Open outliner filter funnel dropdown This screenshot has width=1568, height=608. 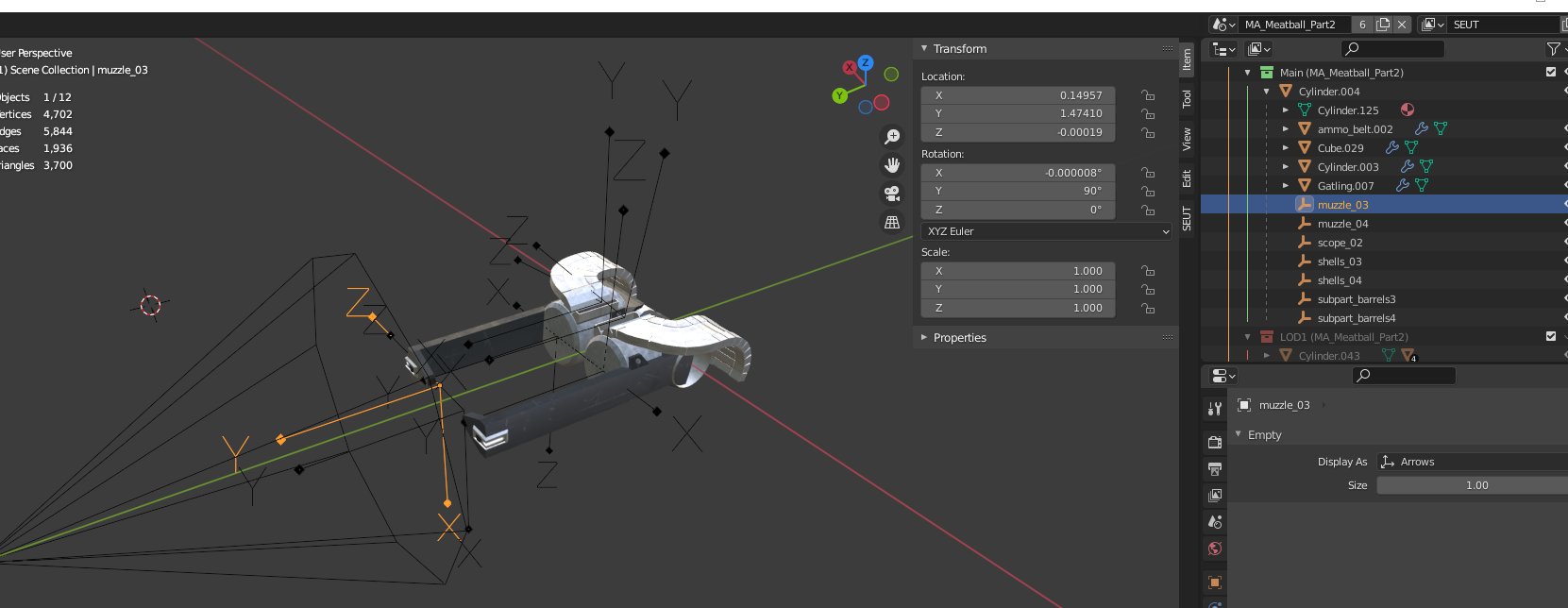coord(1556,48)
